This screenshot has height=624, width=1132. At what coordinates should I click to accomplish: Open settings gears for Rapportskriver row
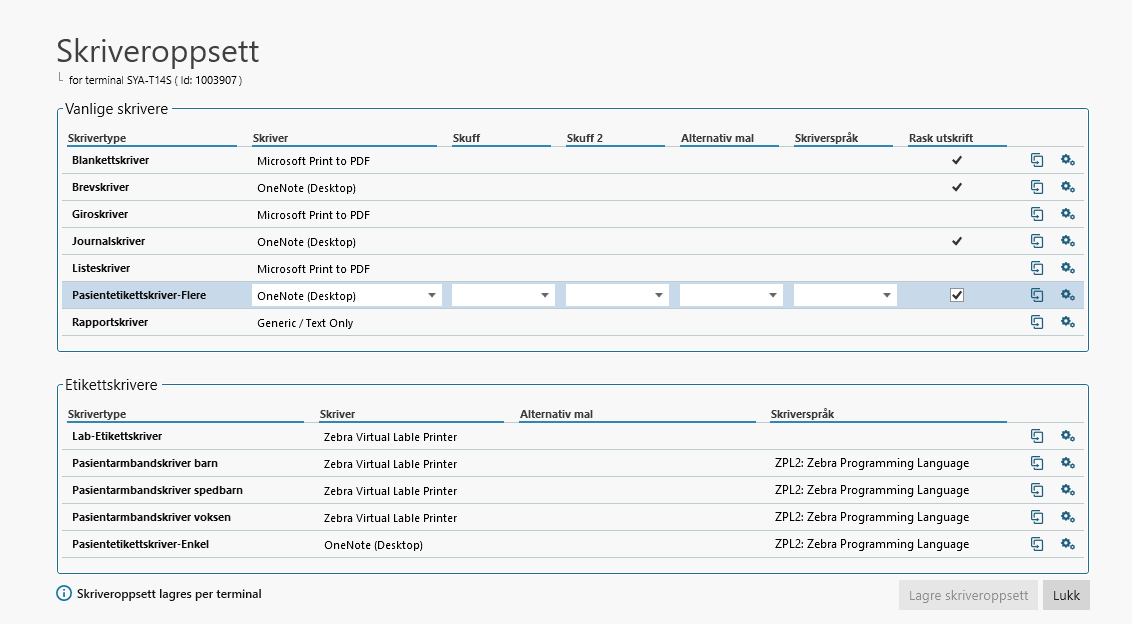coord(1067,322)
